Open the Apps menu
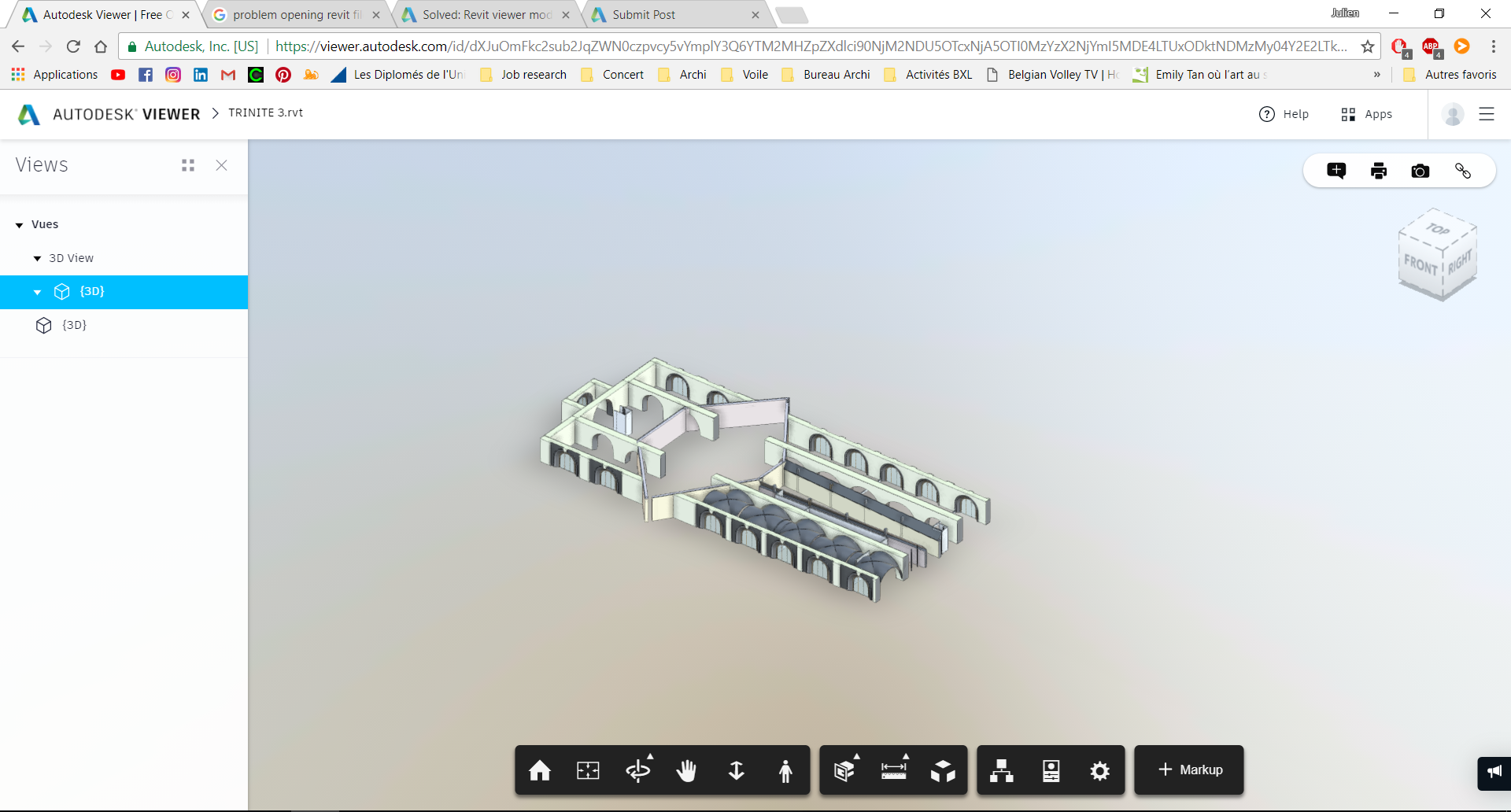The height and width of the screenshot is (812, 1511). point(1367,114)
